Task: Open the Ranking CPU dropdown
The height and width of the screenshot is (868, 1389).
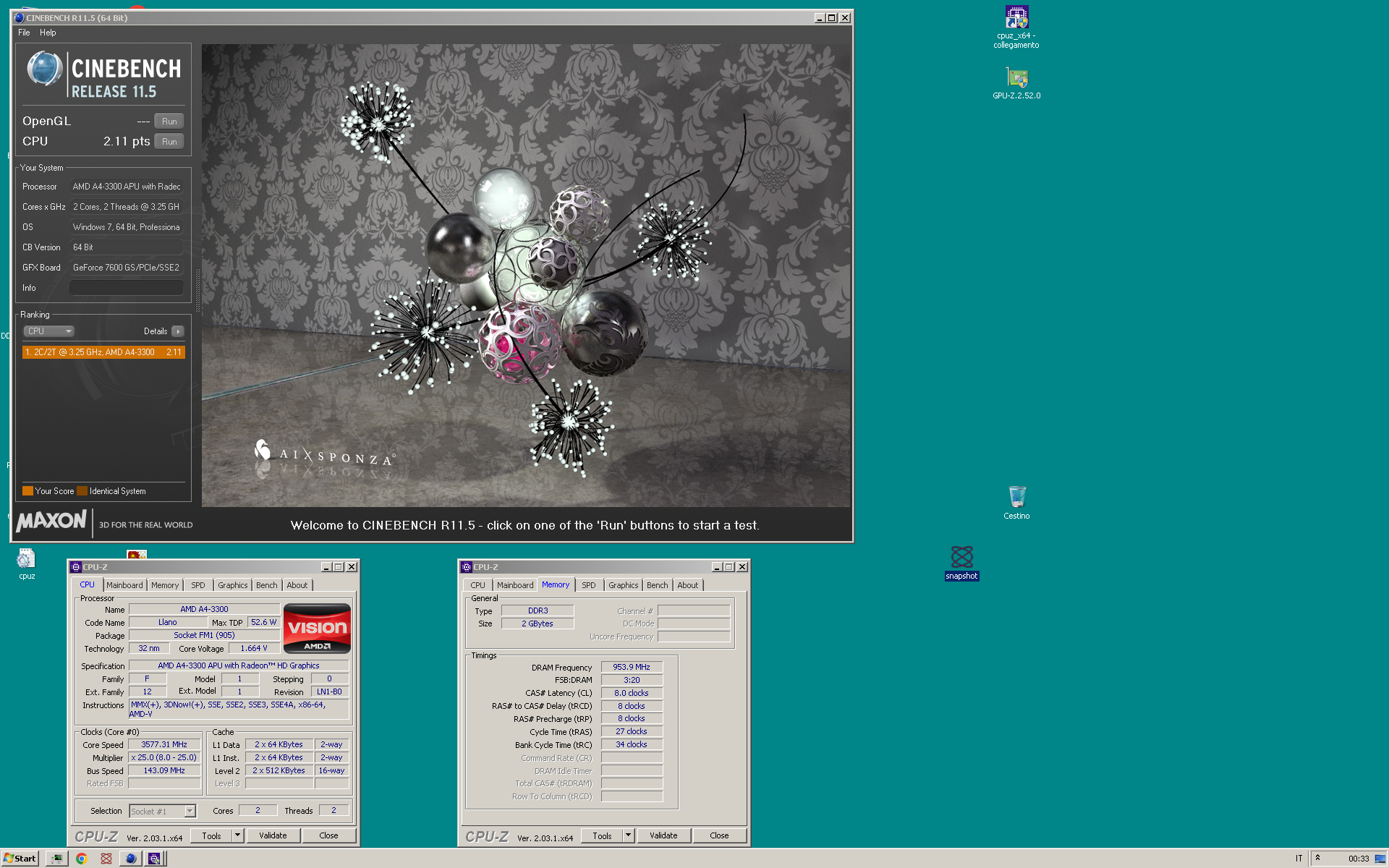Action: coord(49,331)
